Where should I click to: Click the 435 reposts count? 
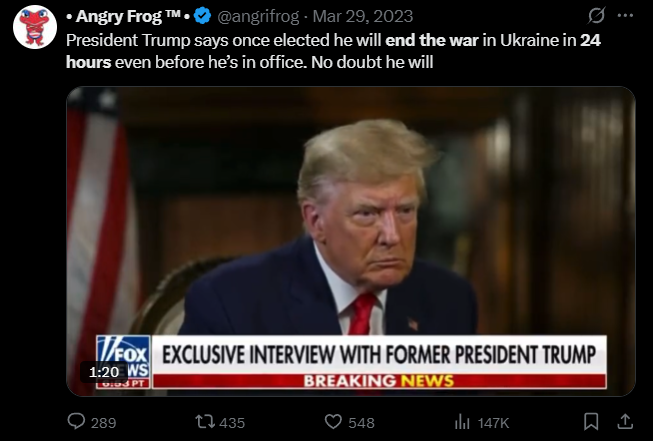point(232,423)
